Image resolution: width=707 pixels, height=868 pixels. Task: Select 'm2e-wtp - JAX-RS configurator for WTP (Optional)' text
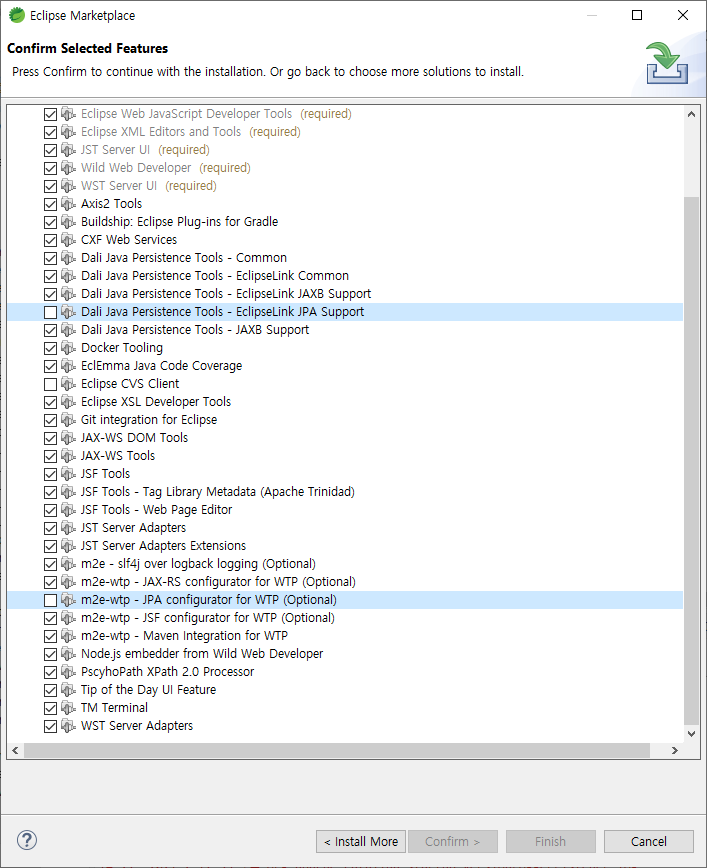click(x=218, y=582)
